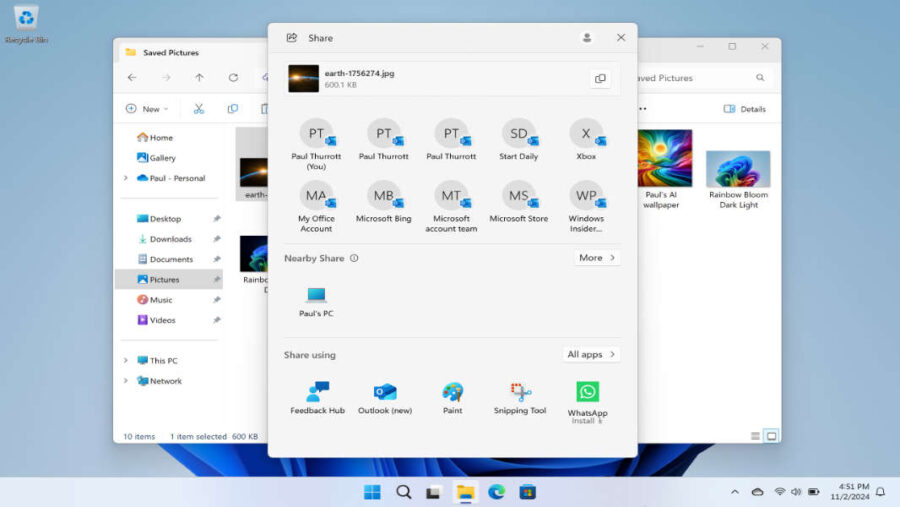Screen dimensions: 900x507
Task: Share using Snipping Tool
Action: [520, 397]
